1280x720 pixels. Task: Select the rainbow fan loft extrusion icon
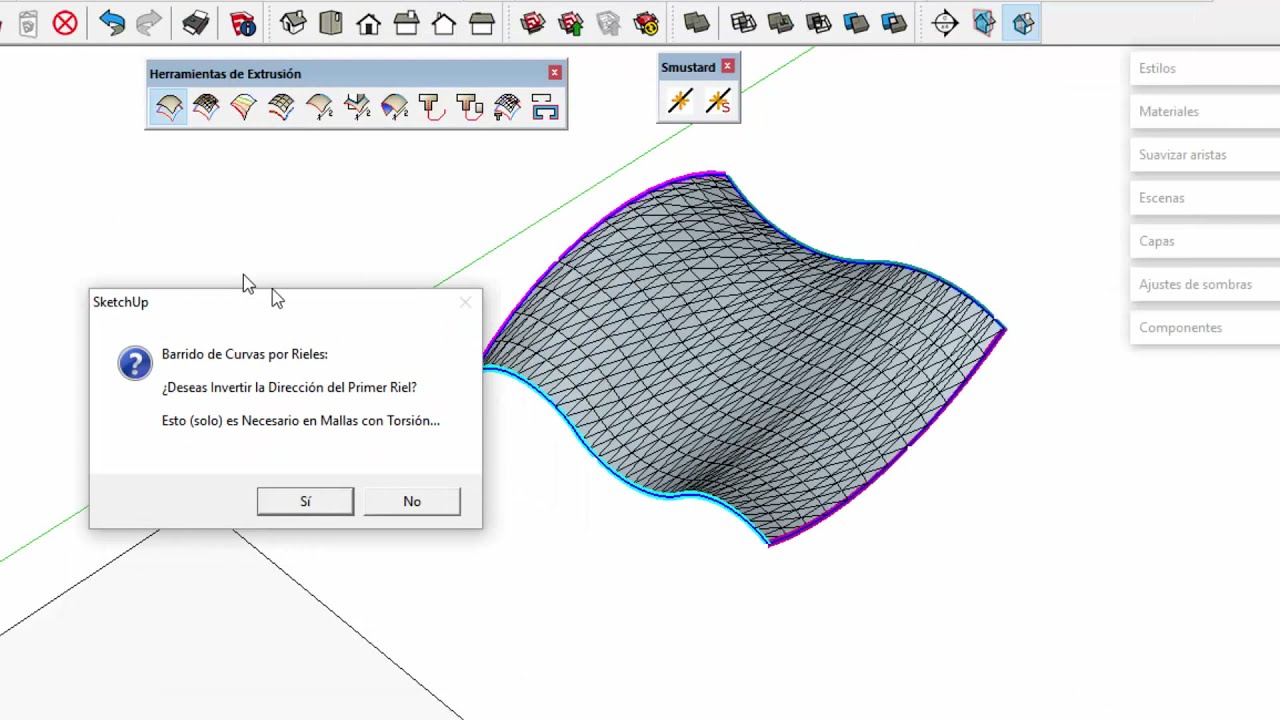[243, 107]
